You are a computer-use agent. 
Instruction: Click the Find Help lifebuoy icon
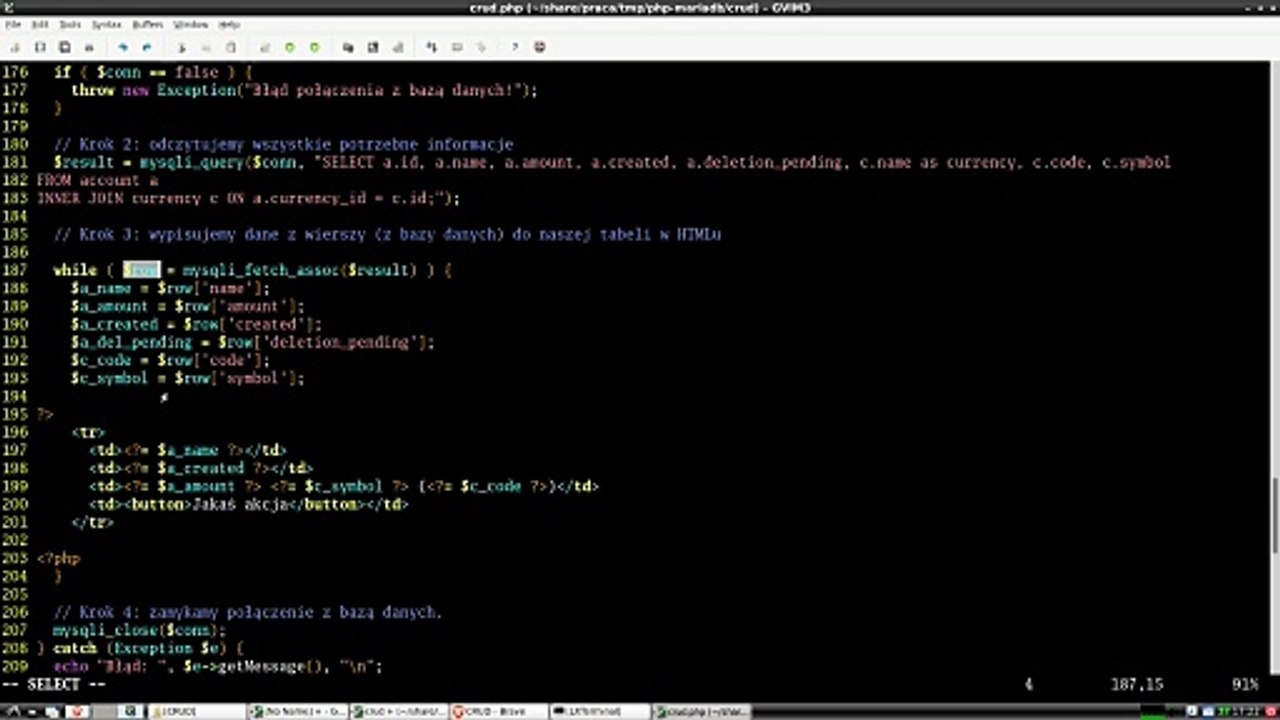click(540, 47)
